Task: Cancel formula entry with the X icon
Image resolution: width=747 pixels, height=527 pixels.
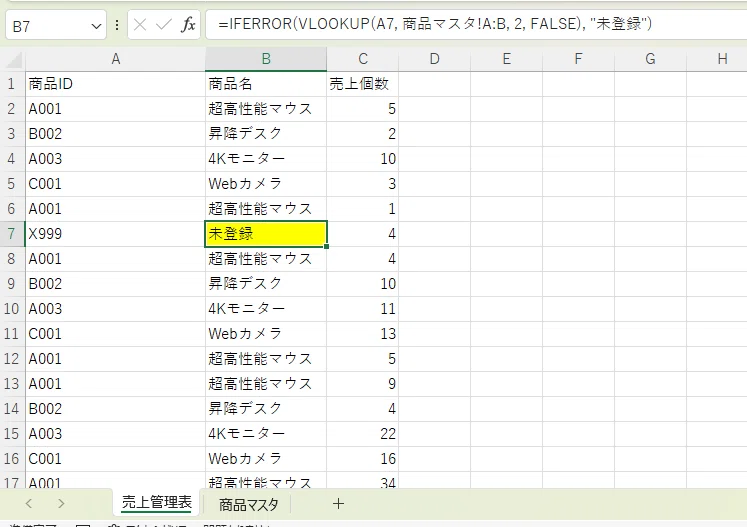Action: tap(140, 24)
